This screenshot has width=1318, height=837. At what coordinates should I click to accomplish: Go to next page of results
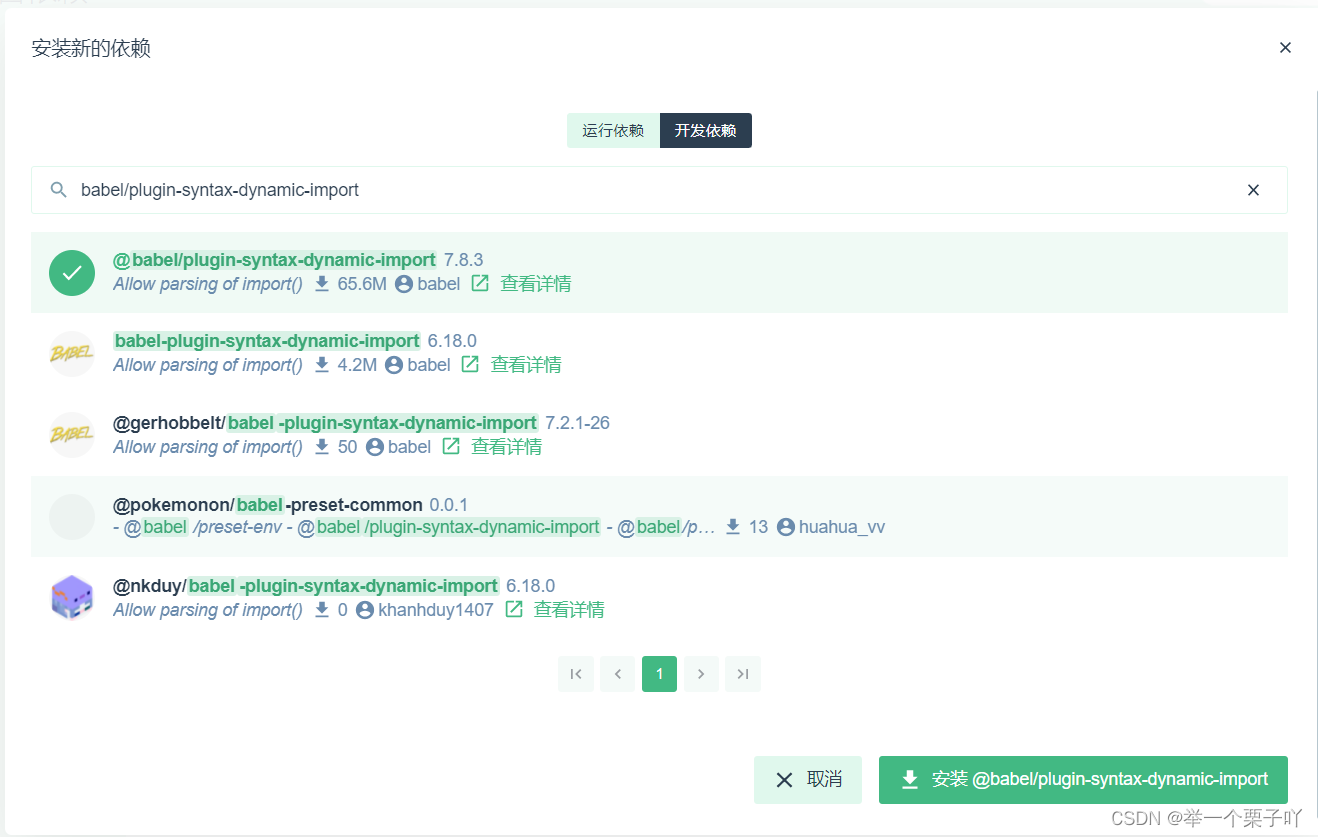tap(701, 674)
